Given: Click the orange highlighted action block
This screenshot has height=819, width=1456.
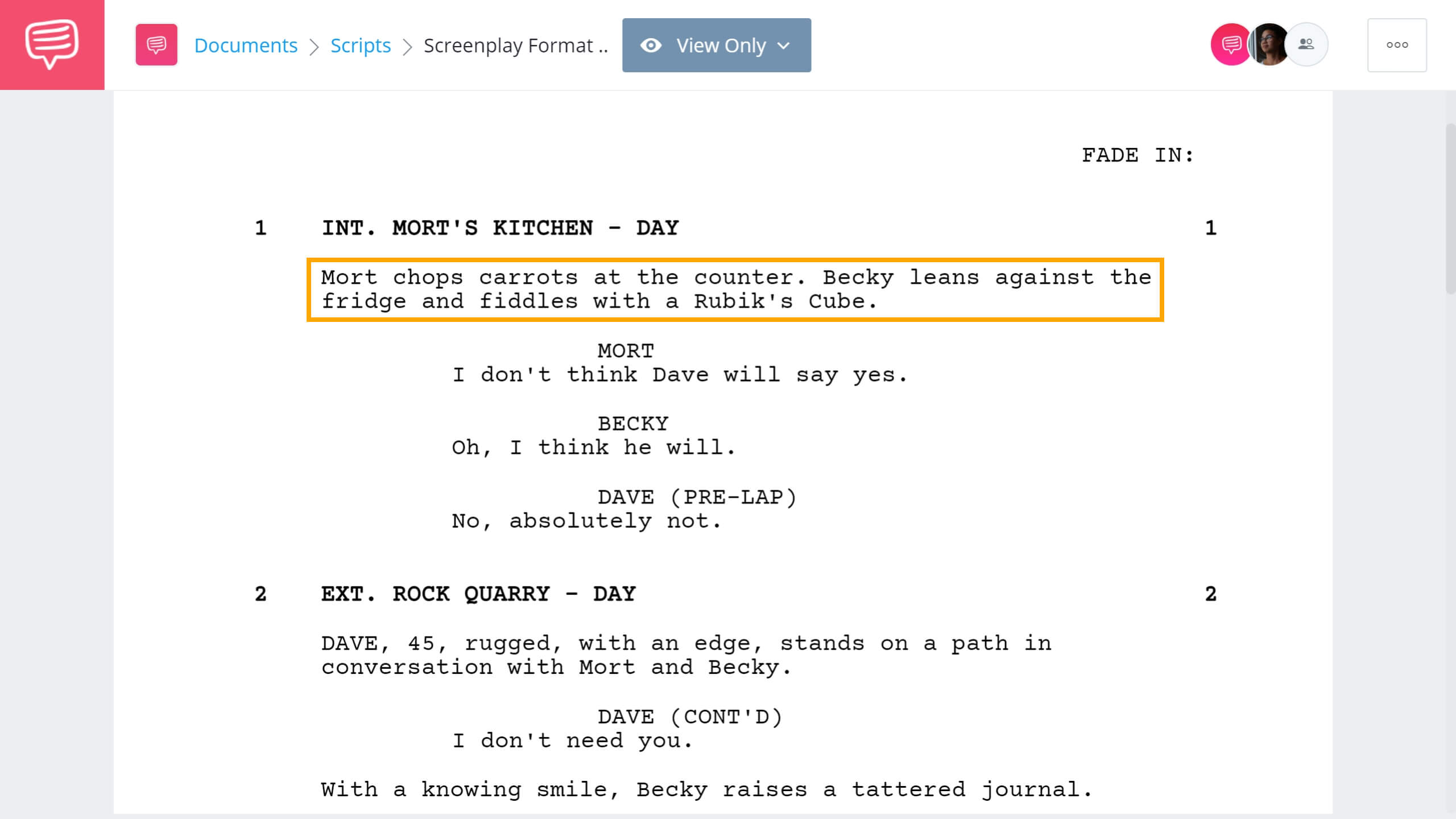Looking at the screenshot, I should click(736, 289).
